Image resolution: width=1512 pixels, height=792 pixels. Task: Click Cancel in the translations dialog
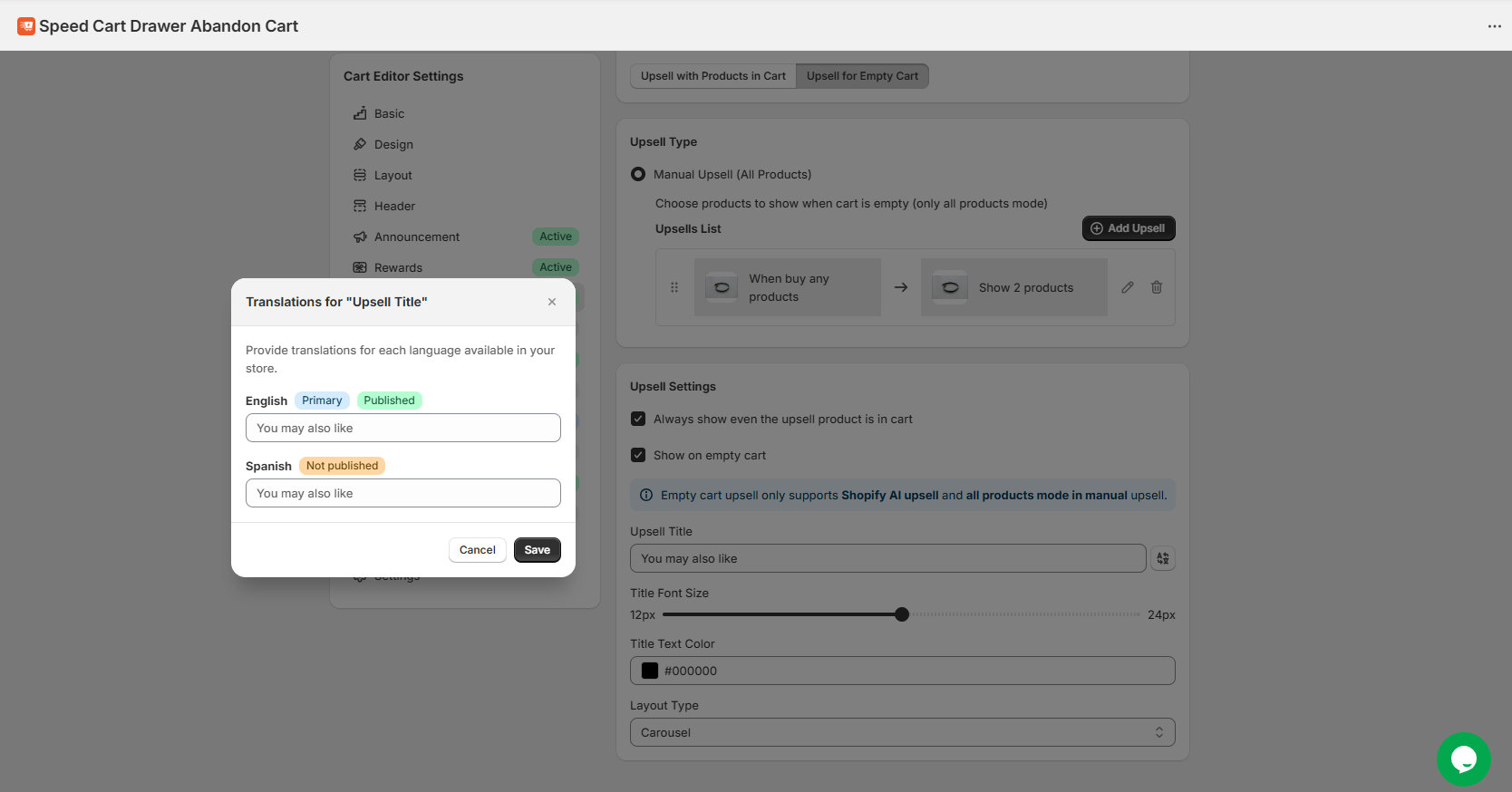477,550
